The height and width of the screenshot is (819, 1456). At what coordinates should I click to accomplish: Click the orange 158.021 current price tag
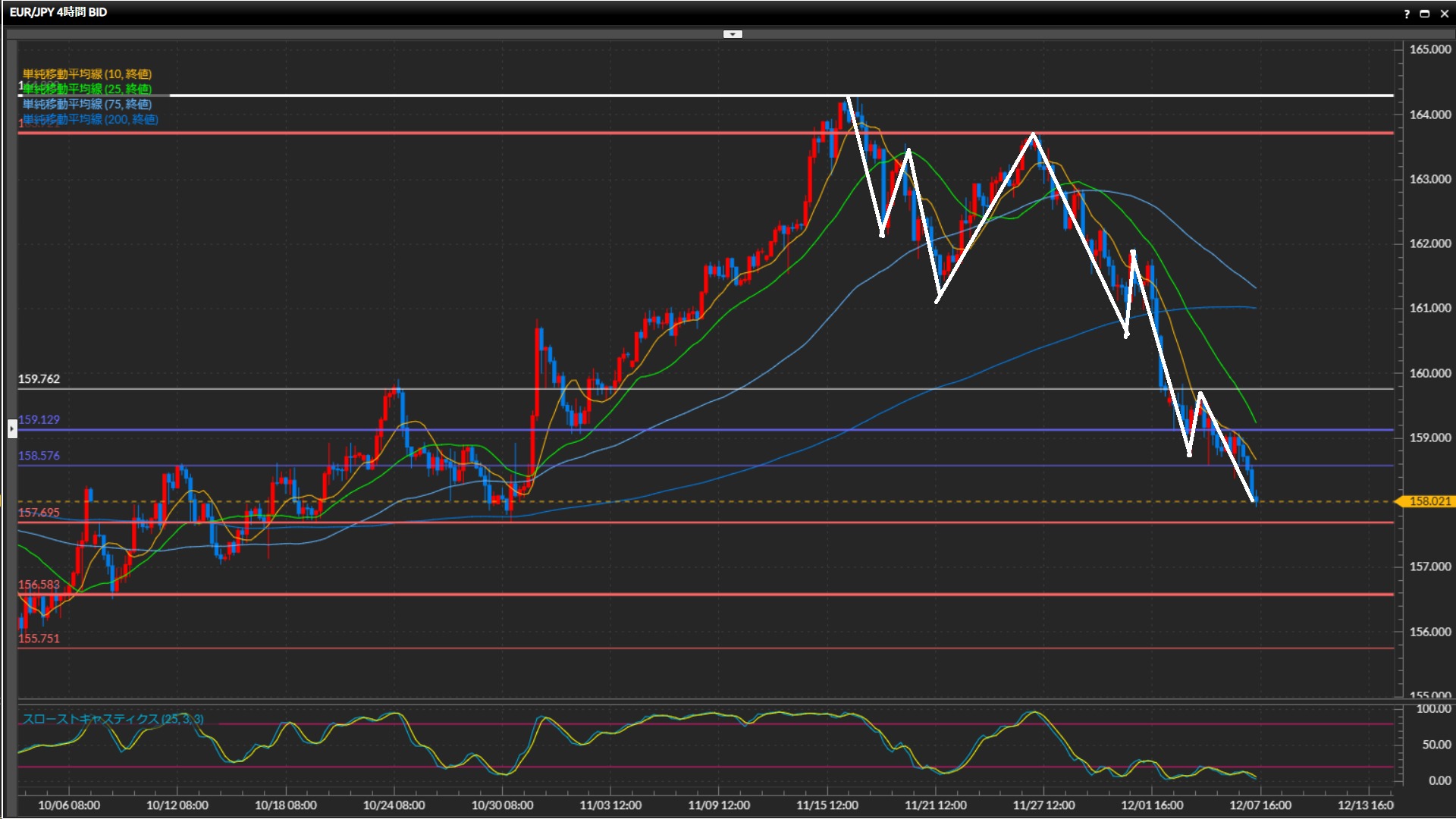[x=1429, y=501]
